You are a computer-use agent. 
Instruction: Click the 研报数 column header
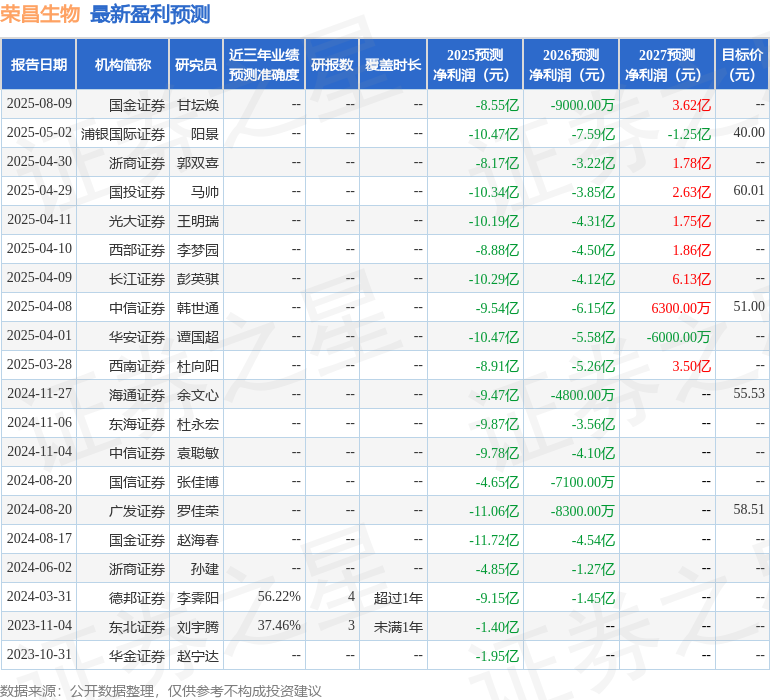[332, 65]
